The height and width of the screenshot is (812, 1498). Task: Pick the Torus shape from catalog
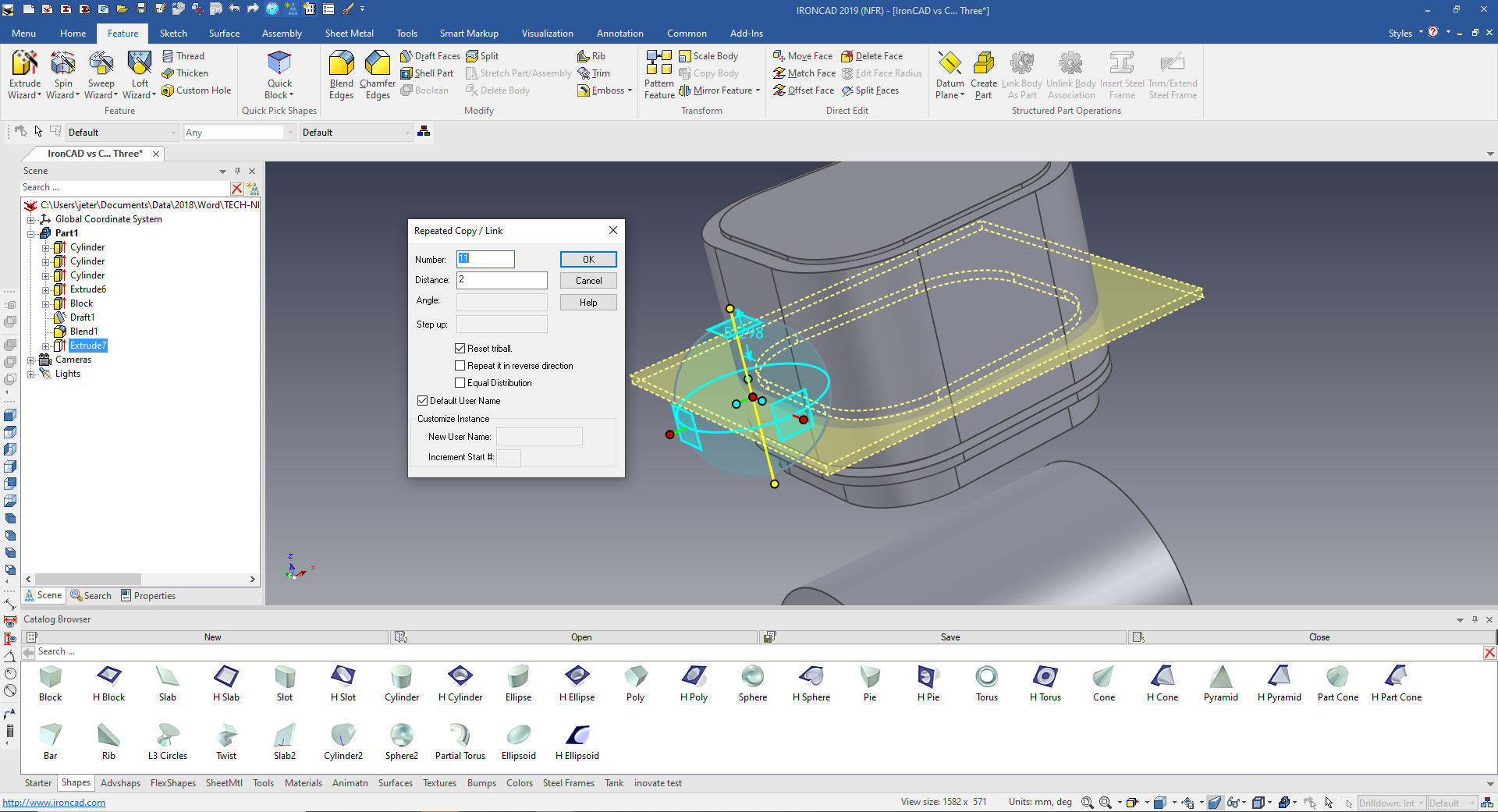[x=986, y=677]
